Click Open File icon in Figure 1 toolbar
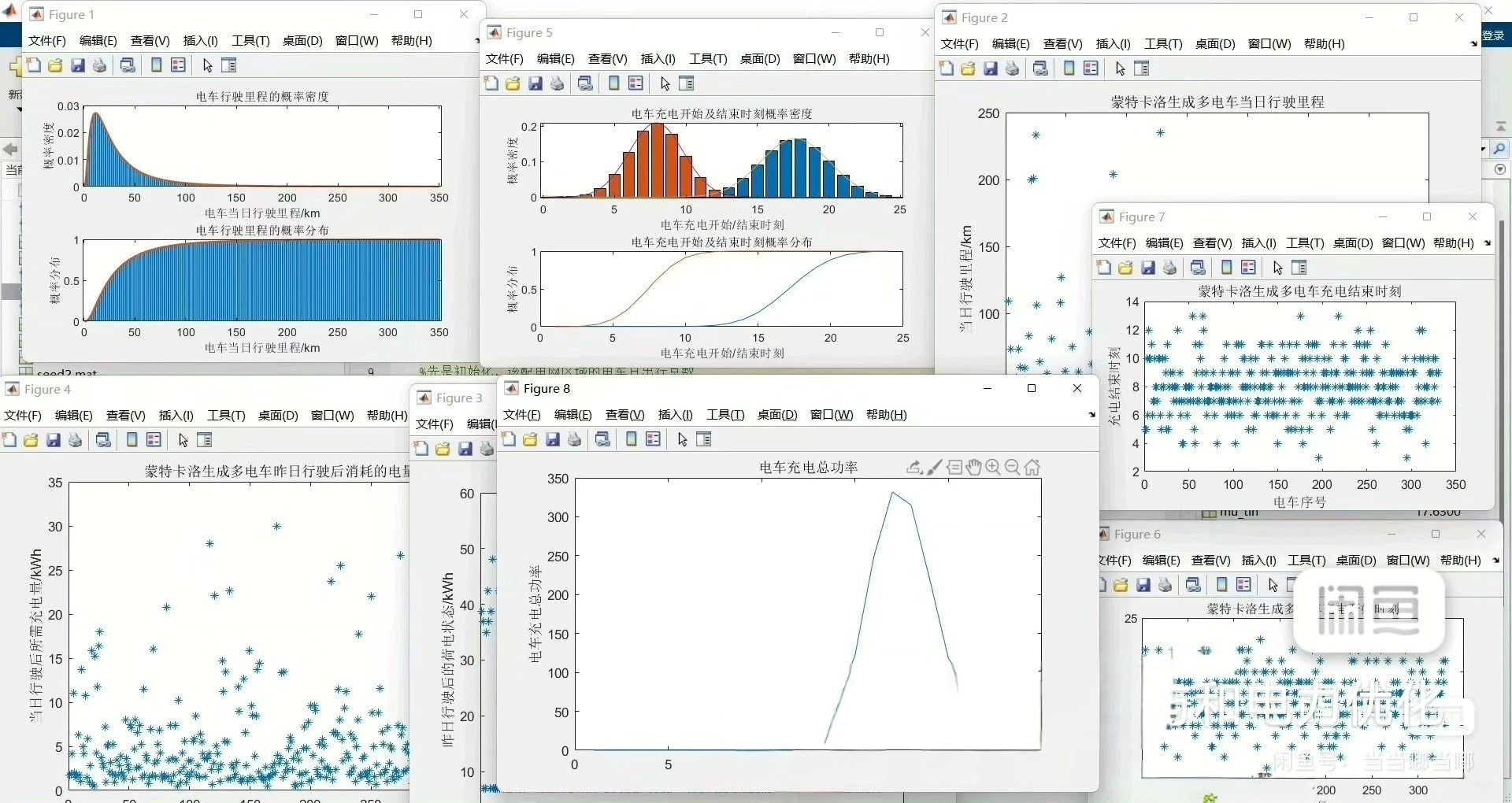Viewport: 1512px width, 803px height. click(x=55, y=65)
